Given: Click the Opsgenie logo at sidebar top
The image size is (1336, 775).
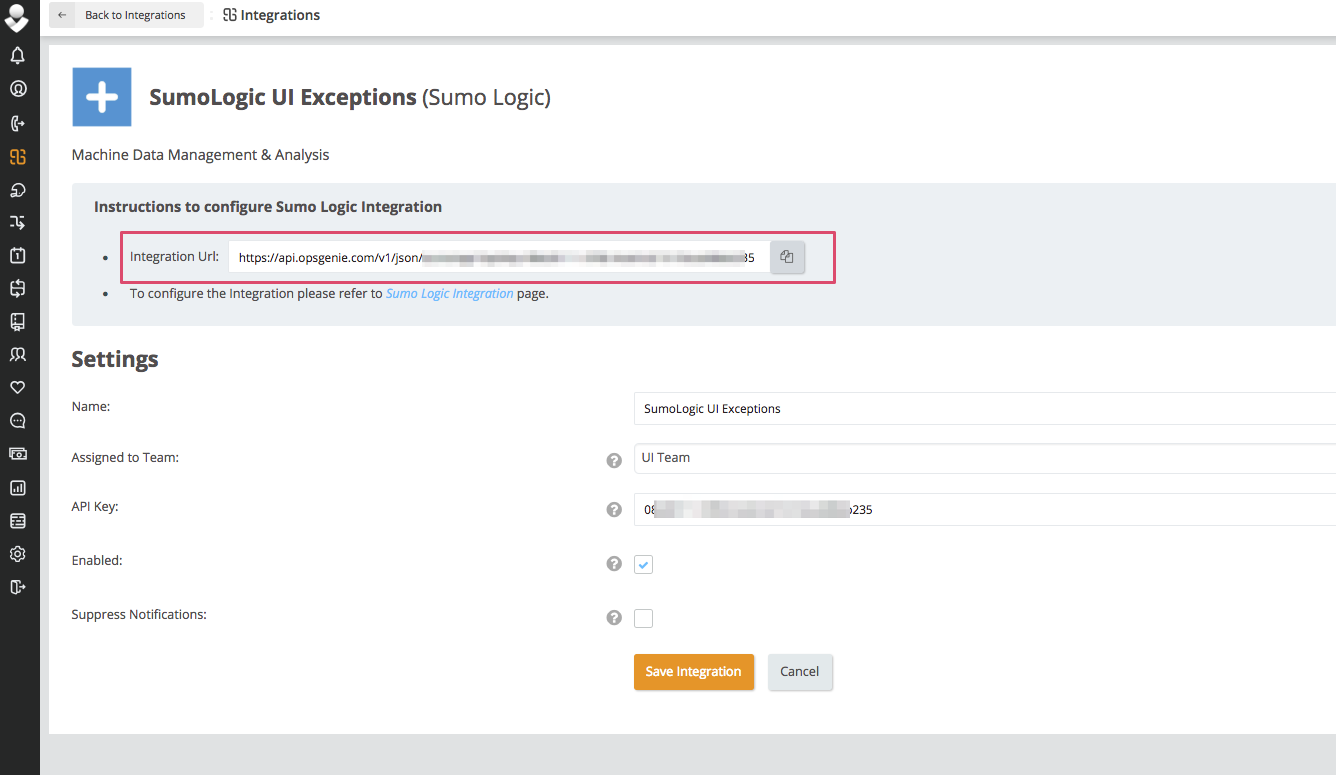Looking at the screenshot, I should 17,17.
